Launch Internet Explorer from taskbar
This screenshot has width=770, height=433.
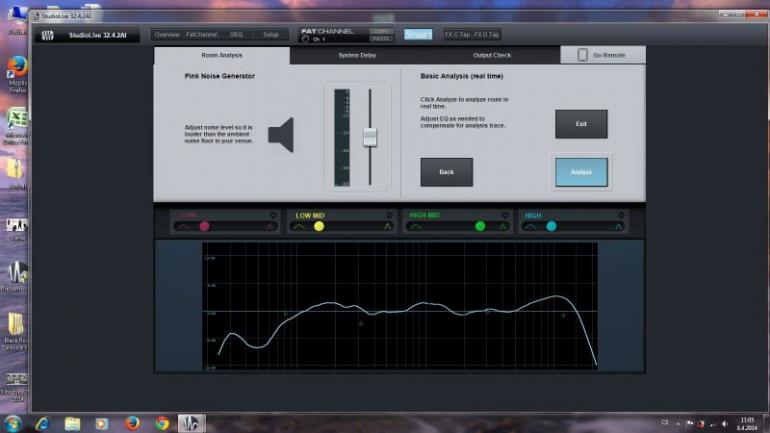pos(42,423)
